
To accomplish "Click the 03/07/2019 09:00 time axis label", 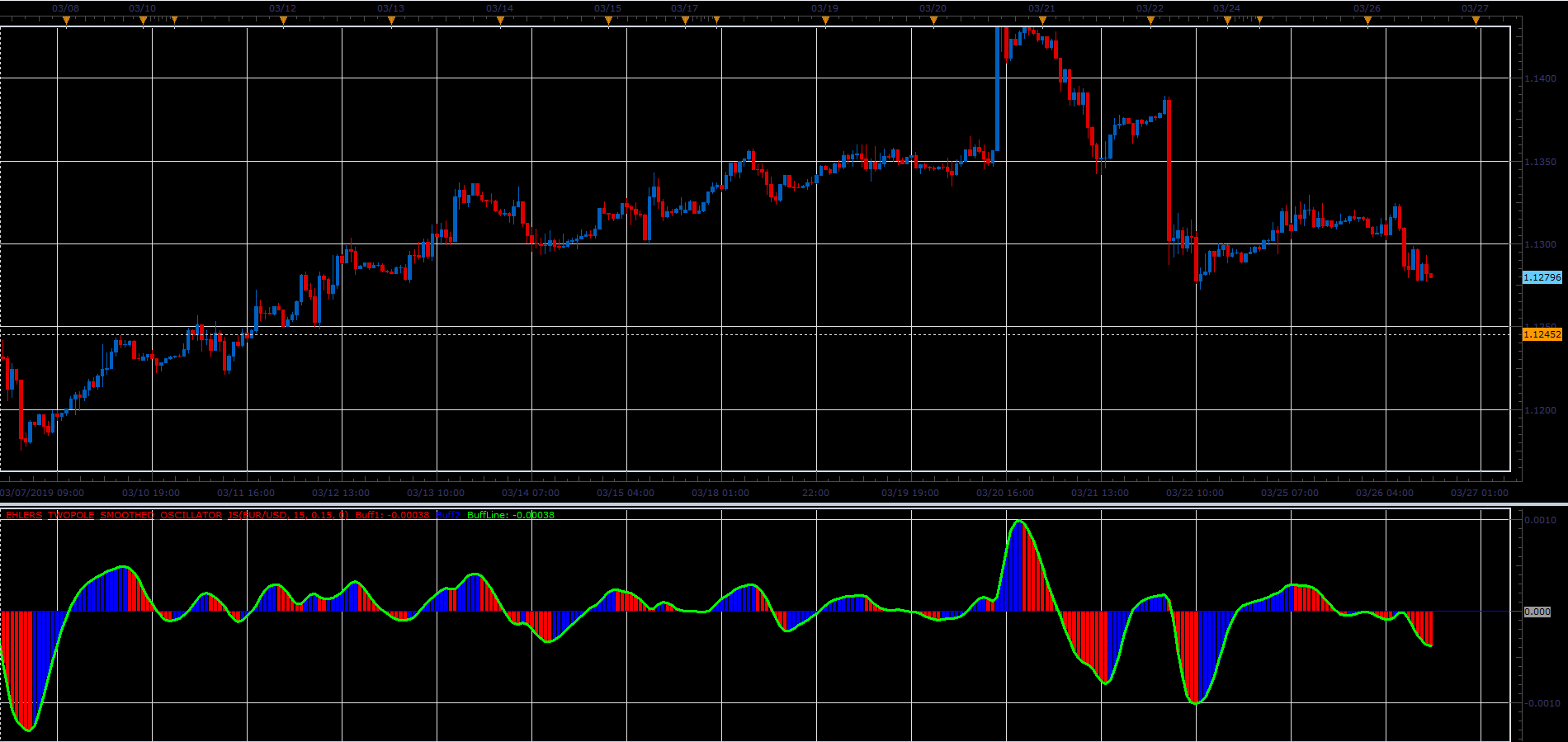I will point(42,493).
